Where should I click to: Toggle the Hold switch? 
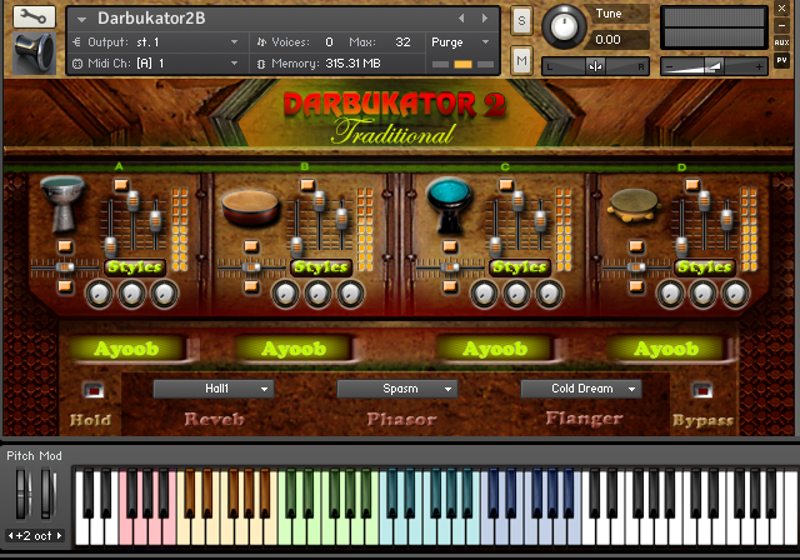click(x=93, y=391)
